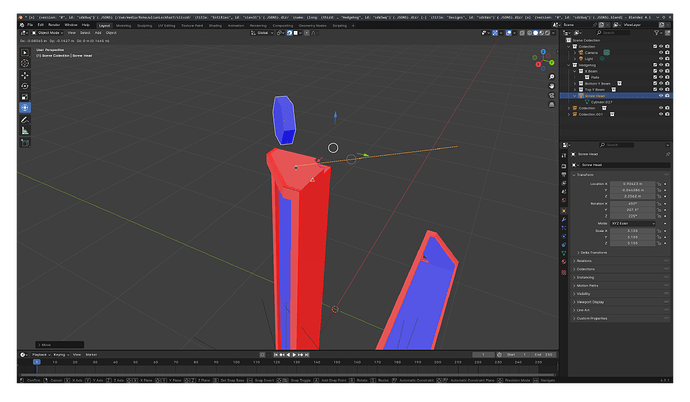Click the zoom magnifier in the viewport
690x402 pixels.
(x=551, y=77)
